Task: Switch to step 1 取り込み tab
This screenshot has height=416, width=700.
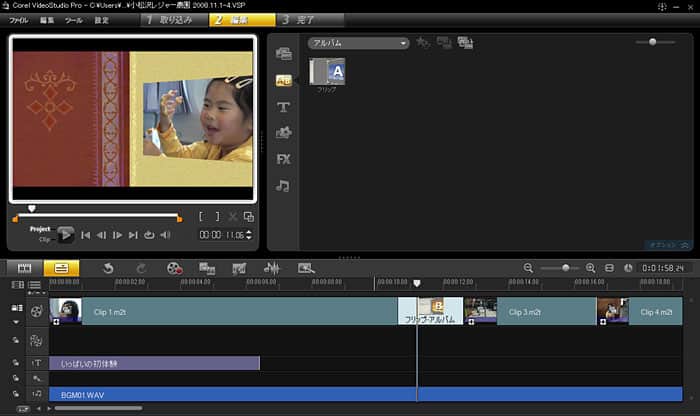Action: point(175,20)
